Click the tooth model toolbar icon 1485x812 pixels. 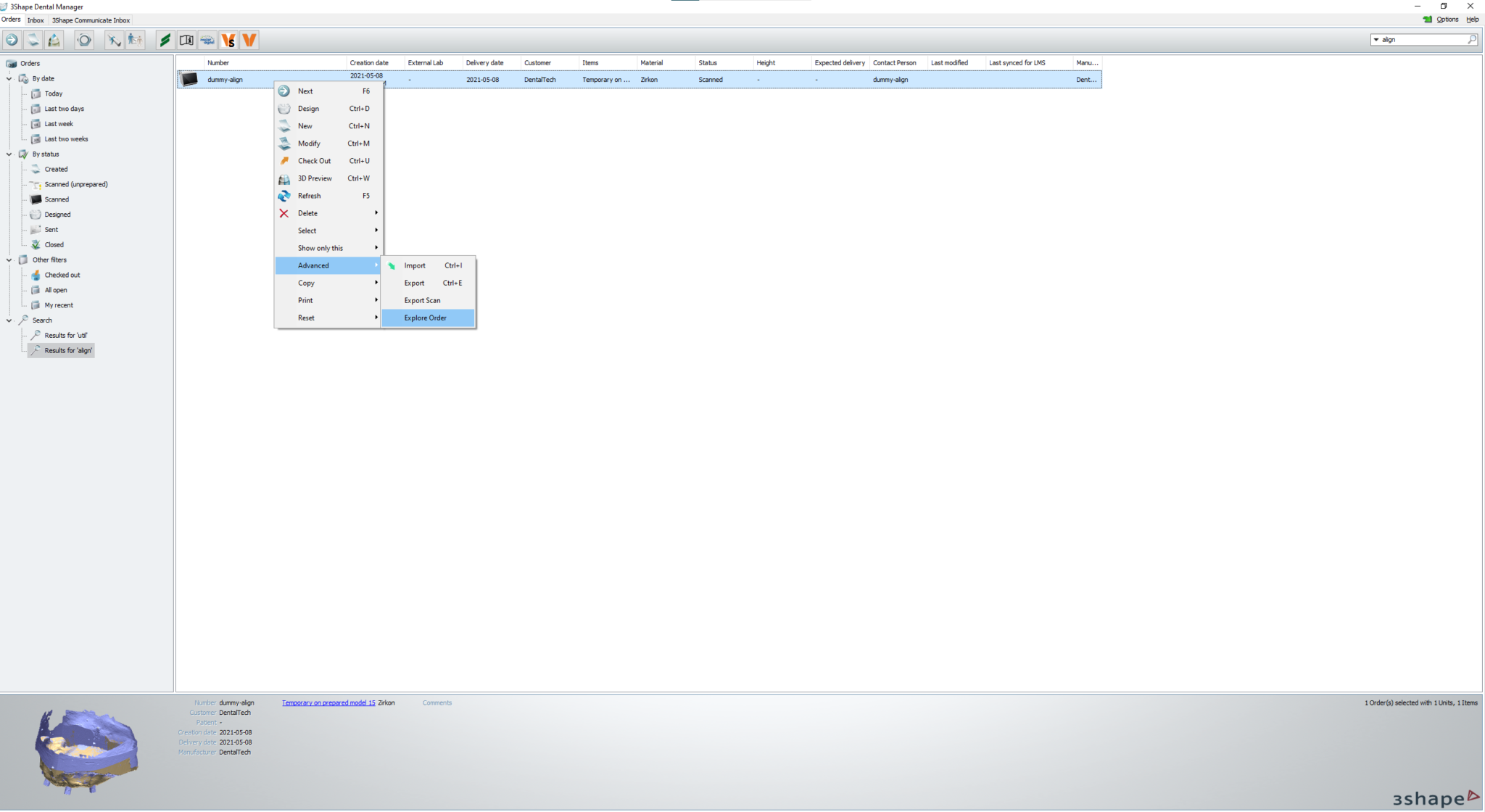[x=54, y=41]
